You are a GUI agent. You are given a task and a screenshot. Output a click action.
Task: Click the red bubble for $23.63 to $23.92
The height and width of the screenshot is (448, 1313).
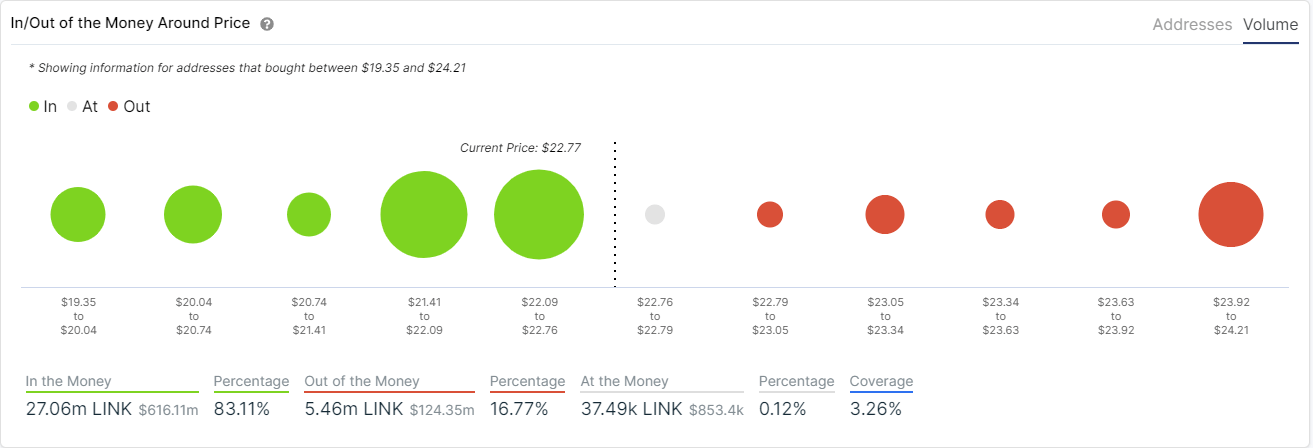tap(1116, 215)
